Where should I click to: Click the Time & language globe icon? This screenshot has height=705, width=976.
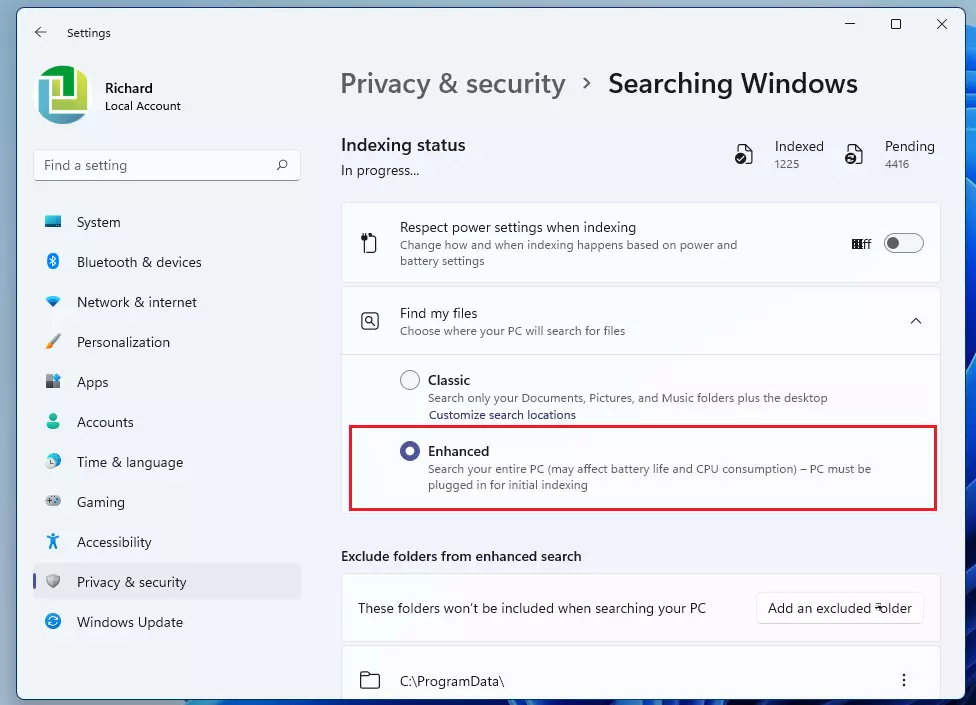pyautogui.click(x=54, y=461)
